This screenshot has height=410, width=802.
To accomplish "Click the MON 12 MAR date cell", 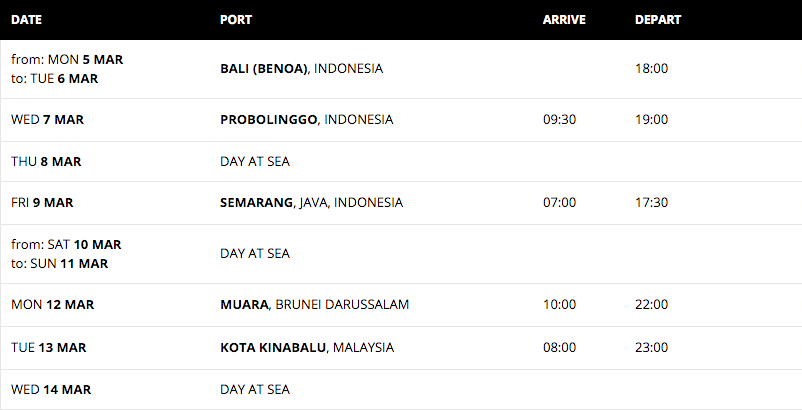I will coord(52,305).
